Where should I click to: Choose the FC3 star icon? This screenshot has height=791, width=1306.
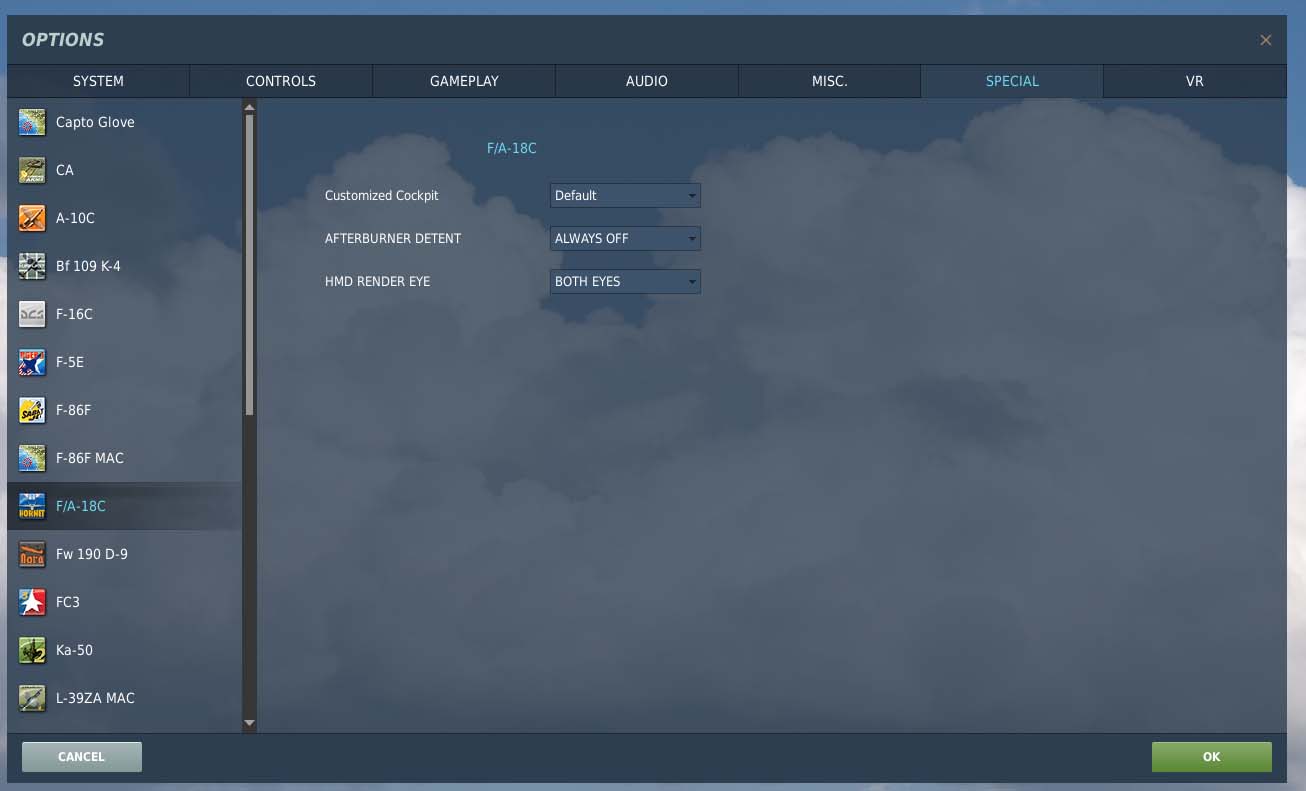coord(32,602)
